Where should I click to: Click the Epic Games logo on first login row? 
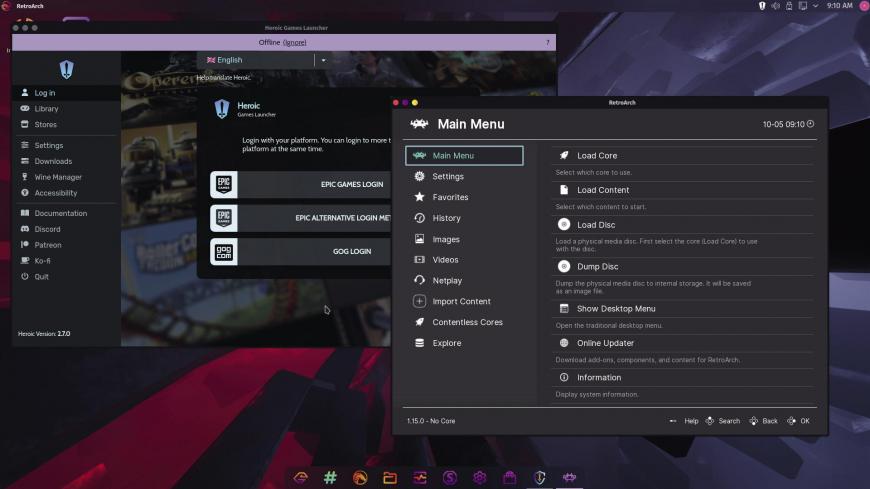224,184
